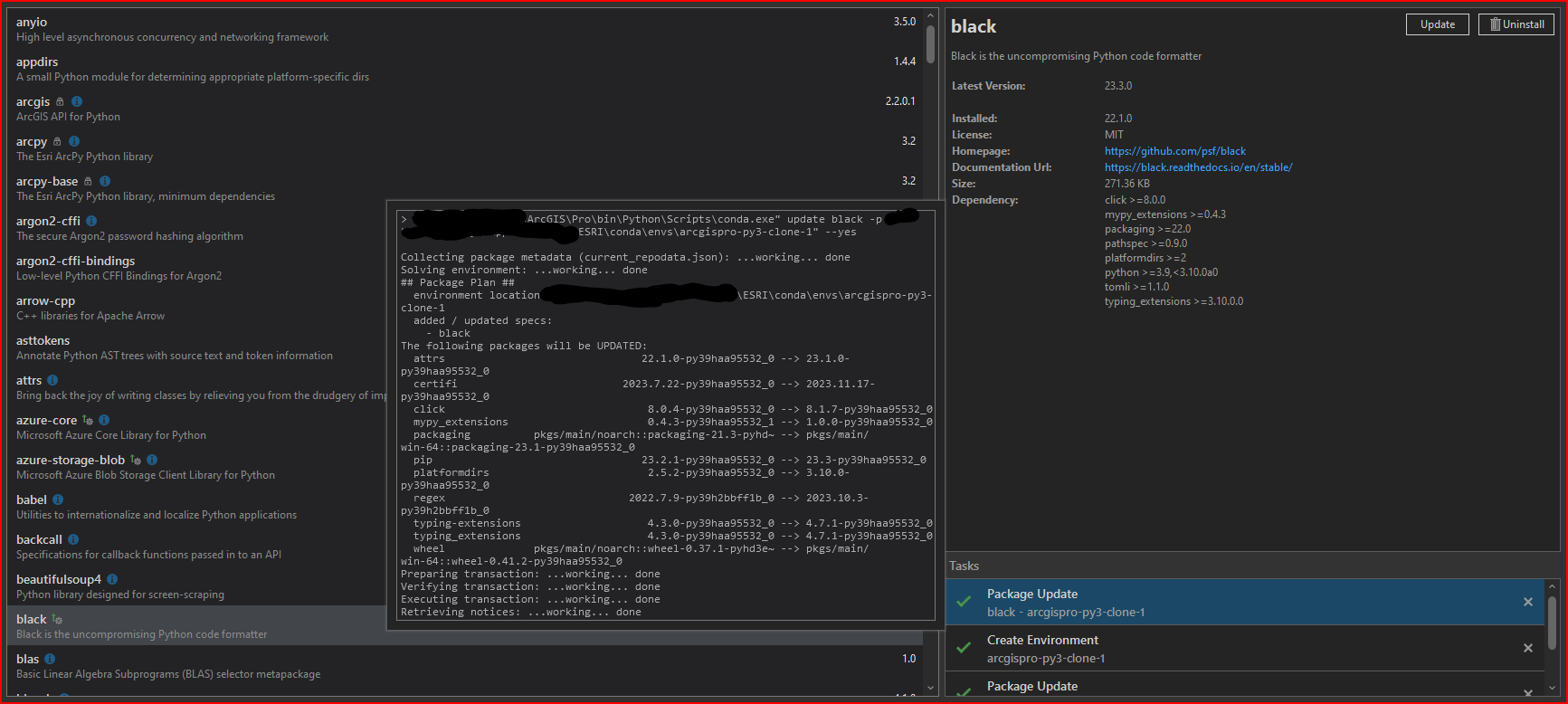
Task: Click the Tasks panel heading
Action: pos(965,566)
